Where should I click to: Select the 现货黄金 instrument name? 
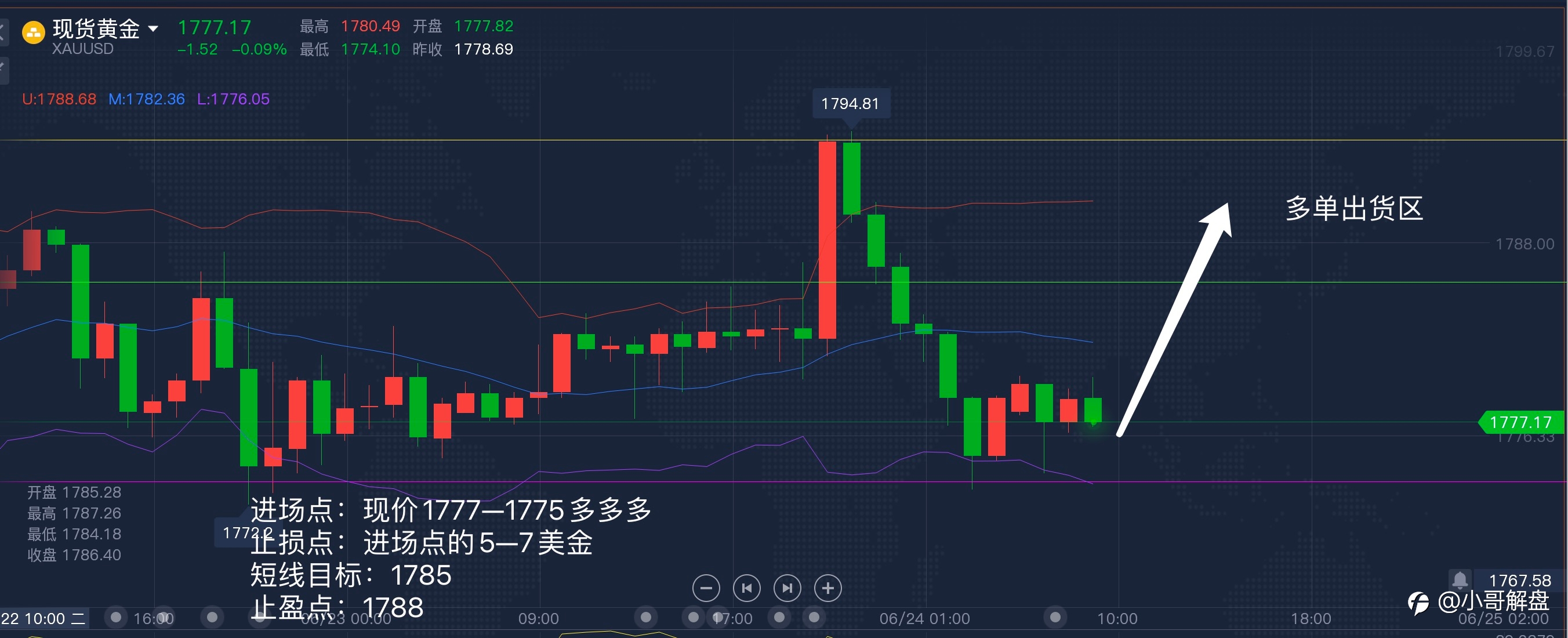click(96, 28)
